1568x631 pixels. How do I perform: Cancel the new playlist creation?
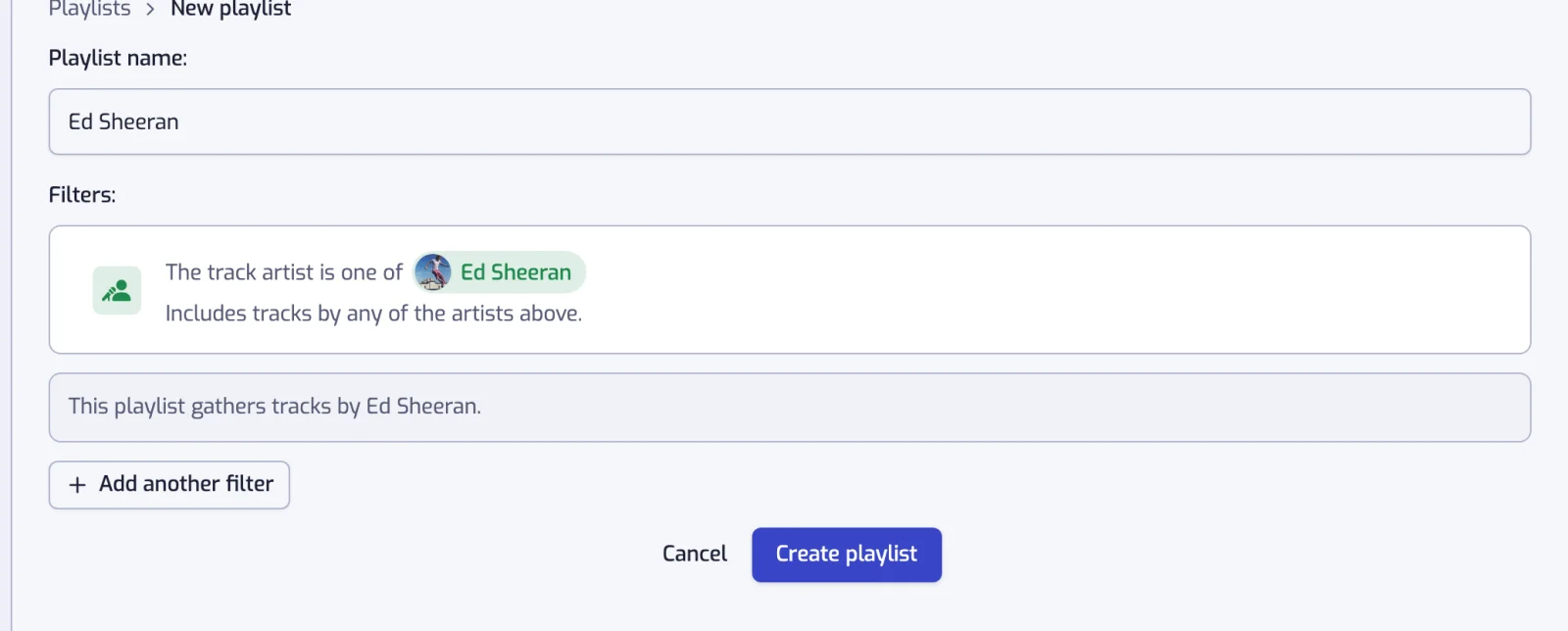[x=695, y=554]
